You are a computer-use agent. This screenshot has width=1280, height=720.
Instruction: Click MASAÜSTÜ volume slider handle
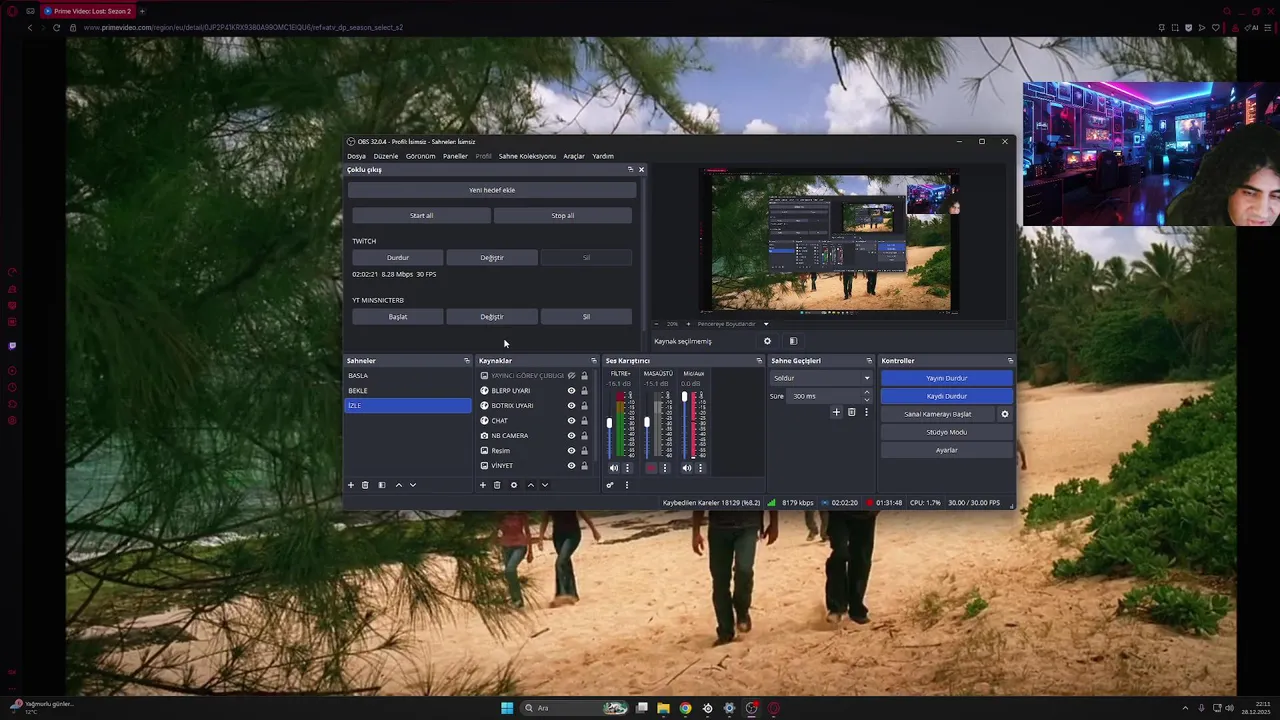coord(646,422)
